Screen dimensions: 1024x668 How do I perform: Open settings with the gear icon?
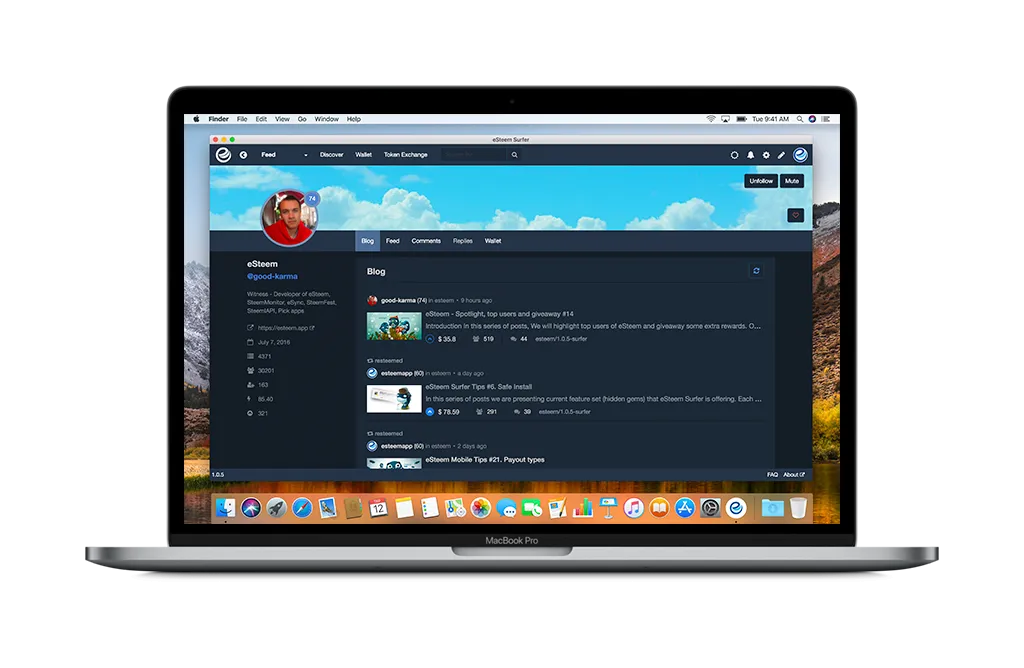(766, 155)
